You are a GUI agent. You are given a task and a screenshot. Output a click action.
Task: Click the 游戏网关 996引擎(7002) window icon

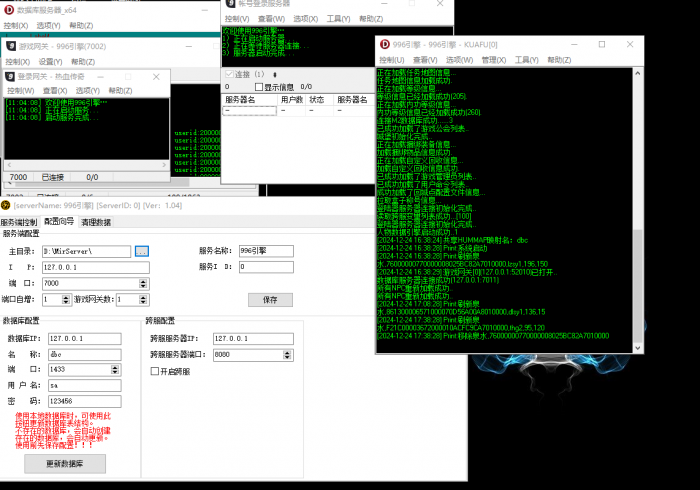tap(11, 46)
